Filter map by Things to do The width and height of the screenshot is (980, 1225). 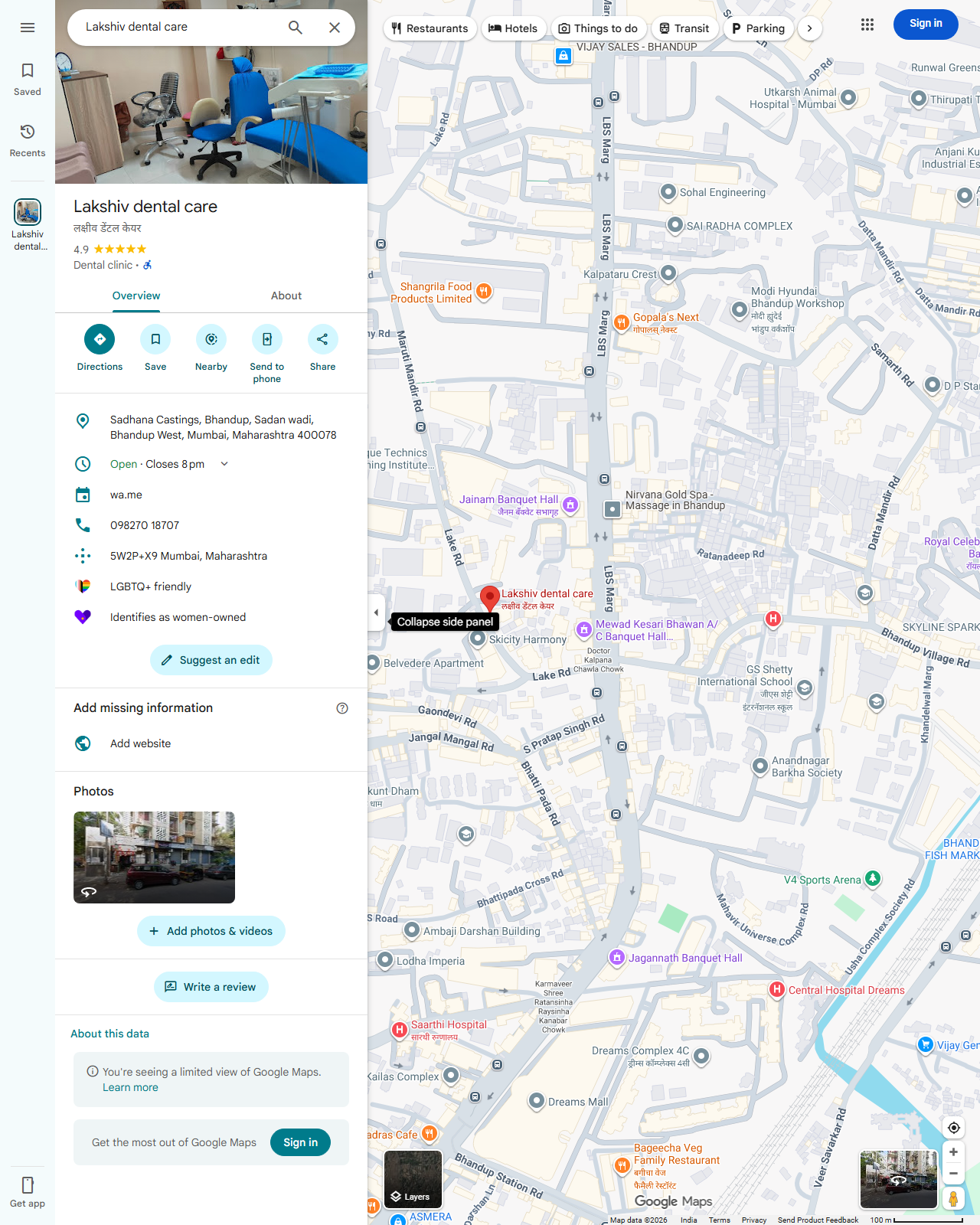tap(599, 28)
